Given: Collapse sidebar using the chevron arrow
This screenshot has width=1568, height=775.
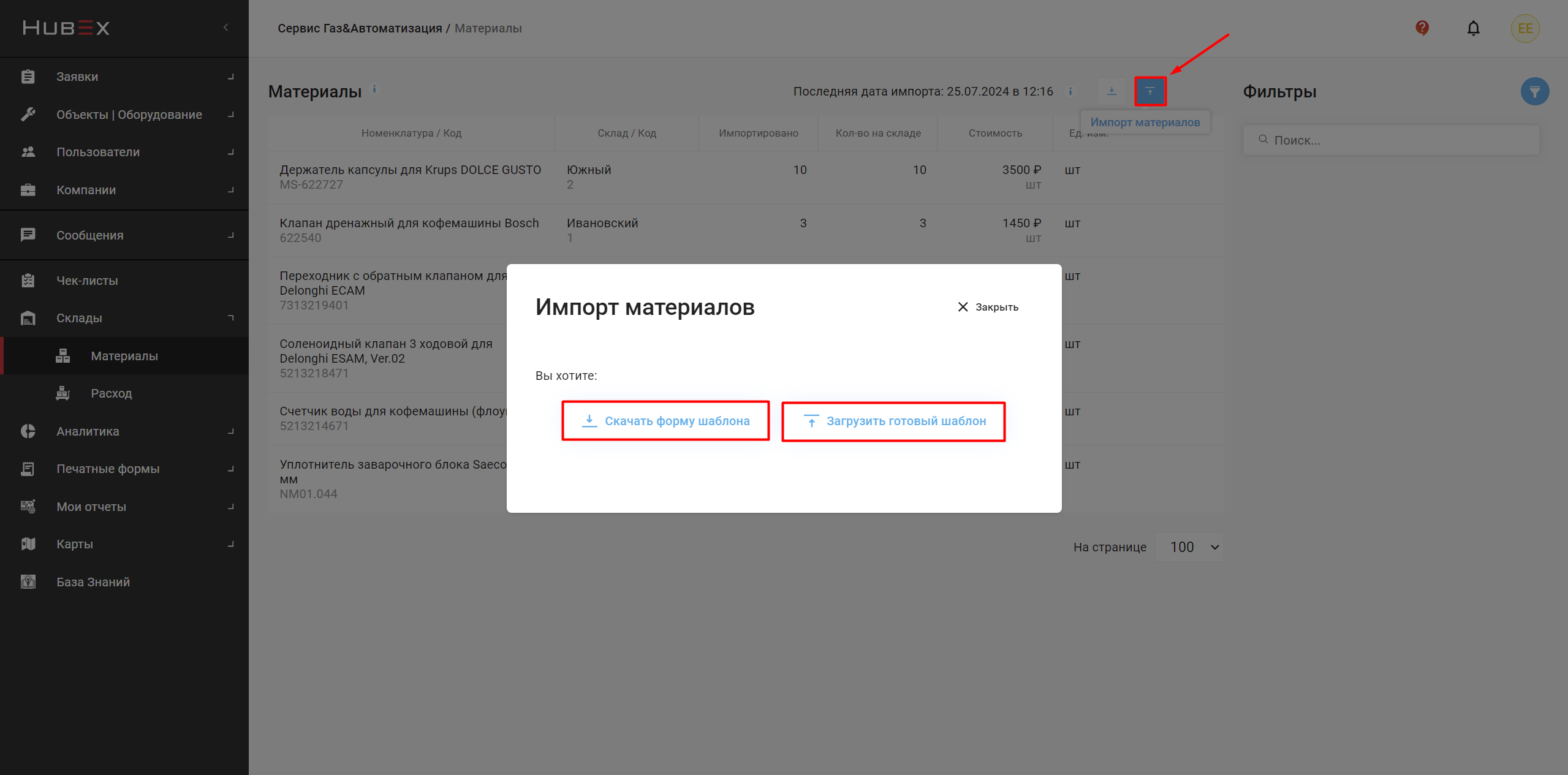Looking at the screenshot, I should (225, 28).
